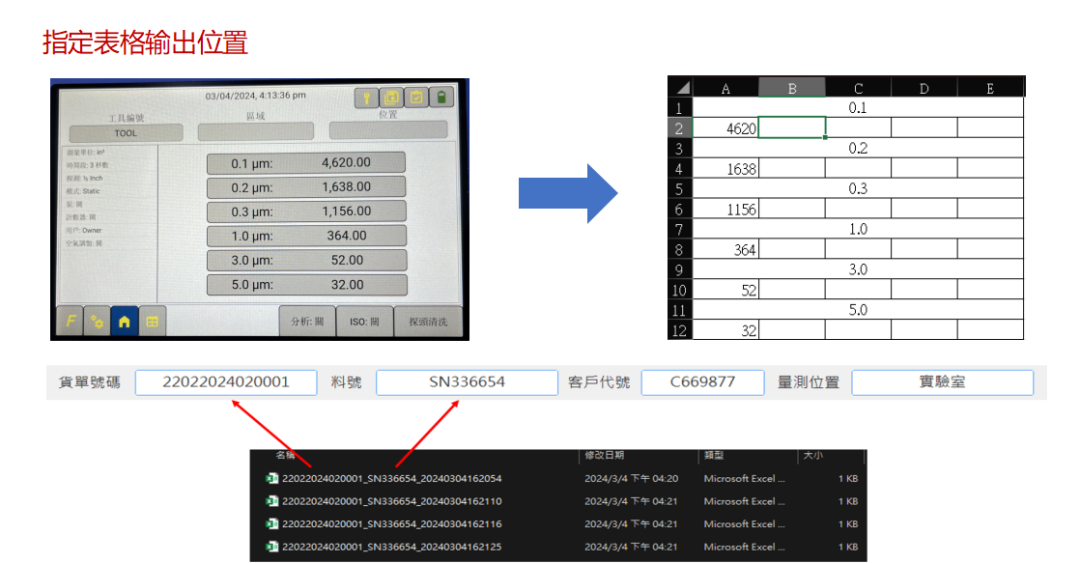The height and width of the screenshot is (563, 1080).
Task: Select the blue home icon
Action: click(x=125, y=321)
